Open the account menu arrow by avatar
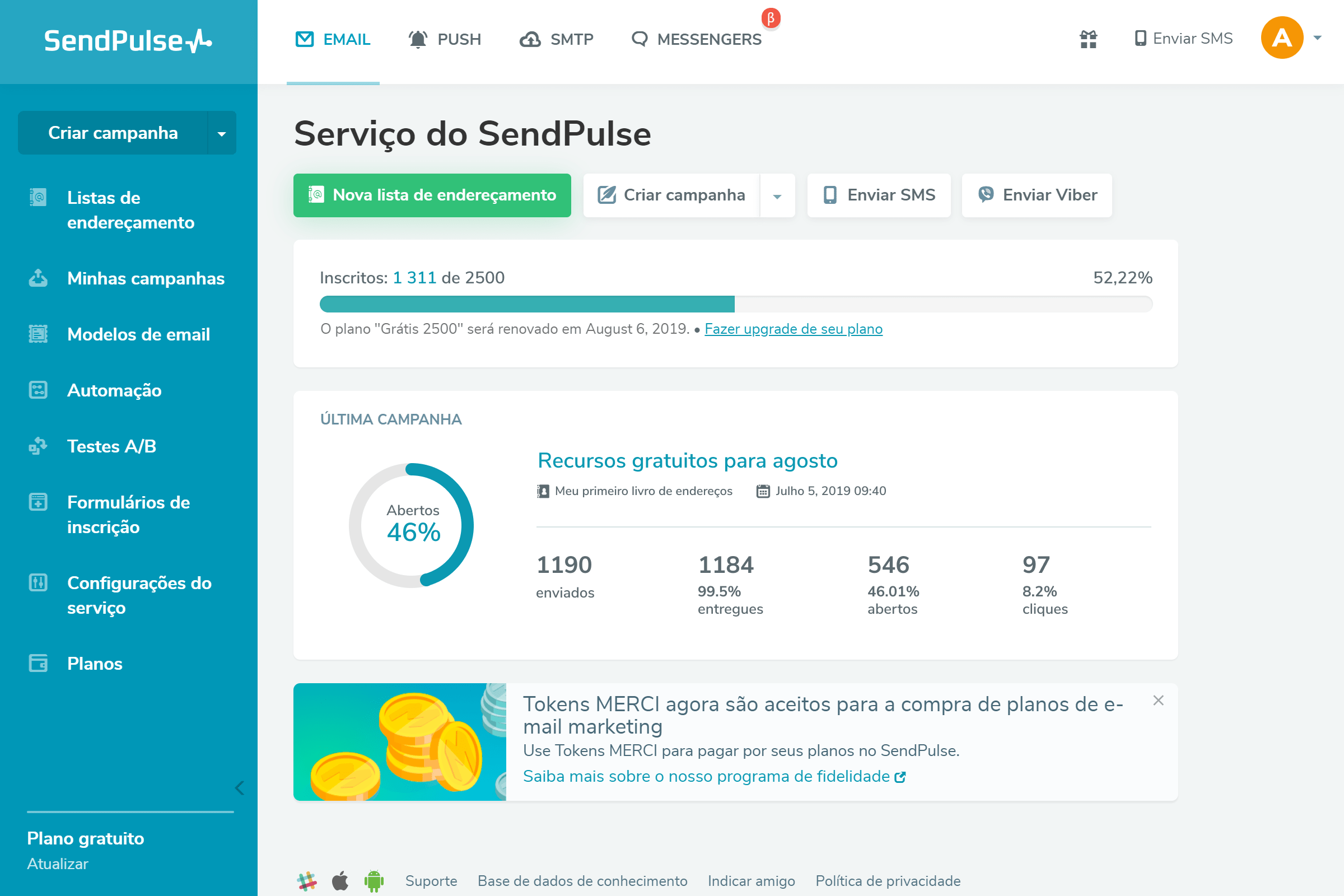Image resolution: width=1344 pixels, height=896 pixels. click(x=1318, y=38)
